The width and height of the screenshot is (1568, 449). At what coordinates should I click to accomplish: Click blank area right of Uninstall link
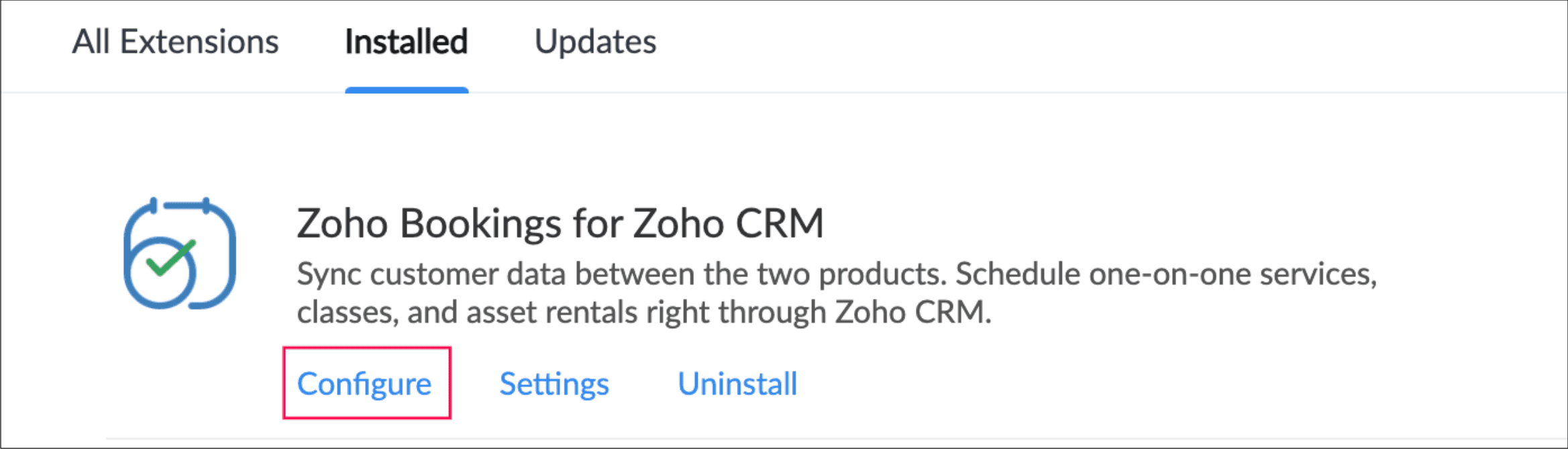point(1074,384)
